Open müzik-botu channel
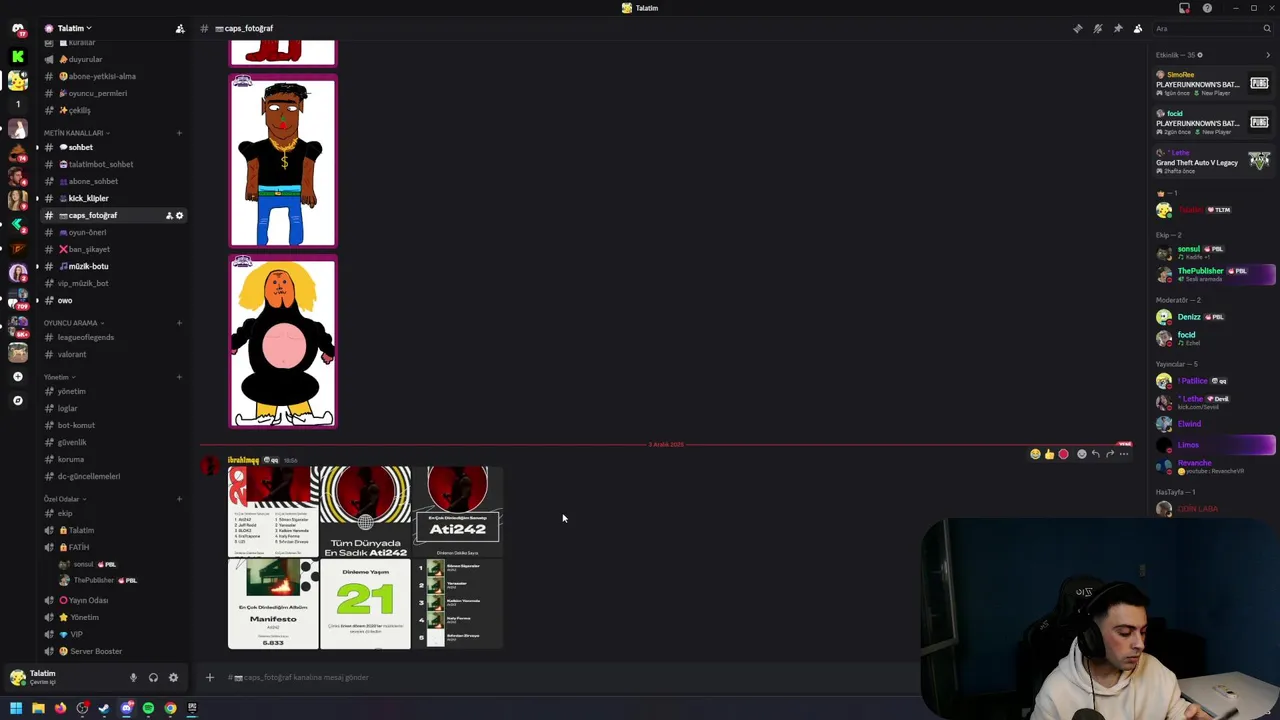This screenshot has height=720, width=1280. [x=113, y=266]
